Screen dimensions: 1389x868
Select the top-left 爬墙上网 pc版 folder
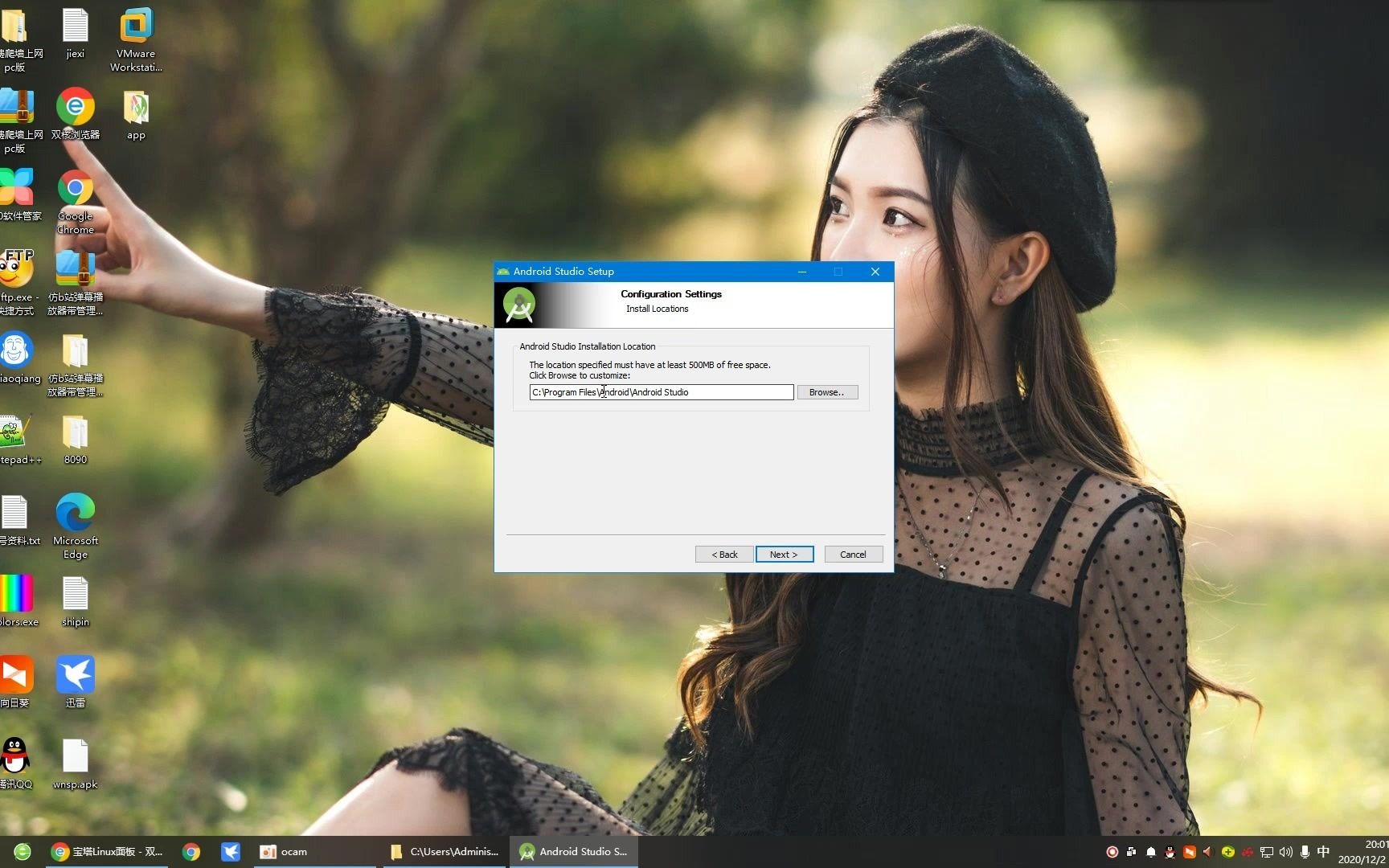(x=16, y=39)
